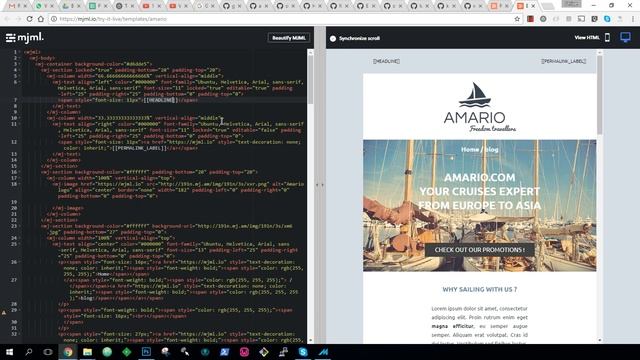The width and height of the screenshot is (640, 360).
Task: Place cursor on editor line 7 with [[HEADLINE]]
Action: pyautogui.click(x=162, y=100)
